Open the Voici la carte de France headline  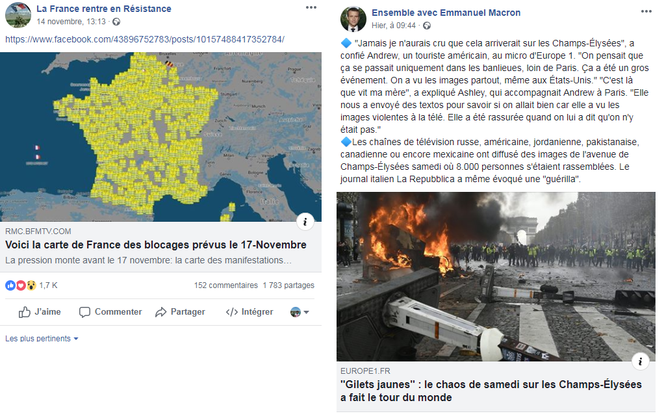[x=156, y=245]
